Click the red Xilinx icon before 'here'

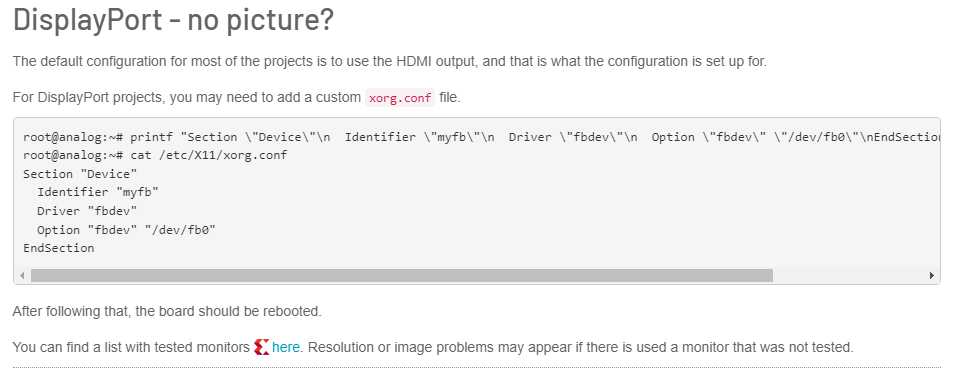click(261, 348)
